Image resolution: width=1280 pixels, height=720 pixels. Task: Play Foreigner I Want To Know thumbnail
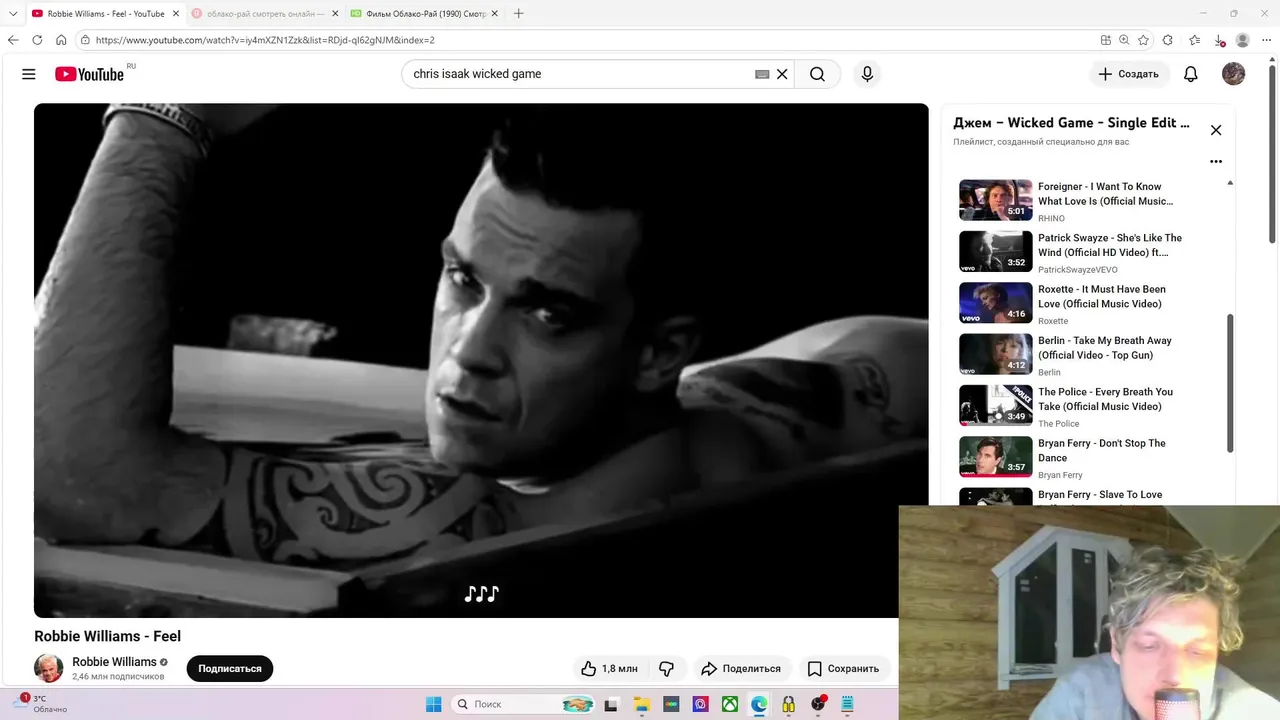pos(995,200)
